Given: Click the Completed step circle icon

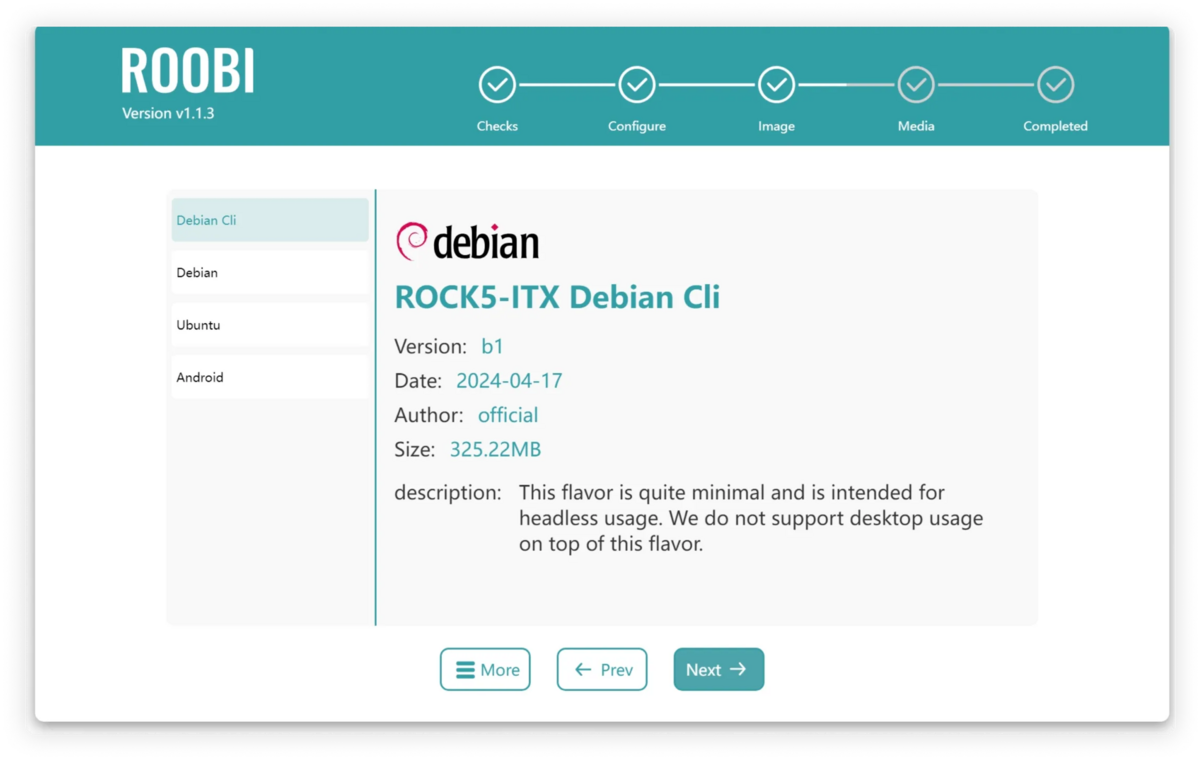Looking at the screenshot, I should pos(1055,85).
